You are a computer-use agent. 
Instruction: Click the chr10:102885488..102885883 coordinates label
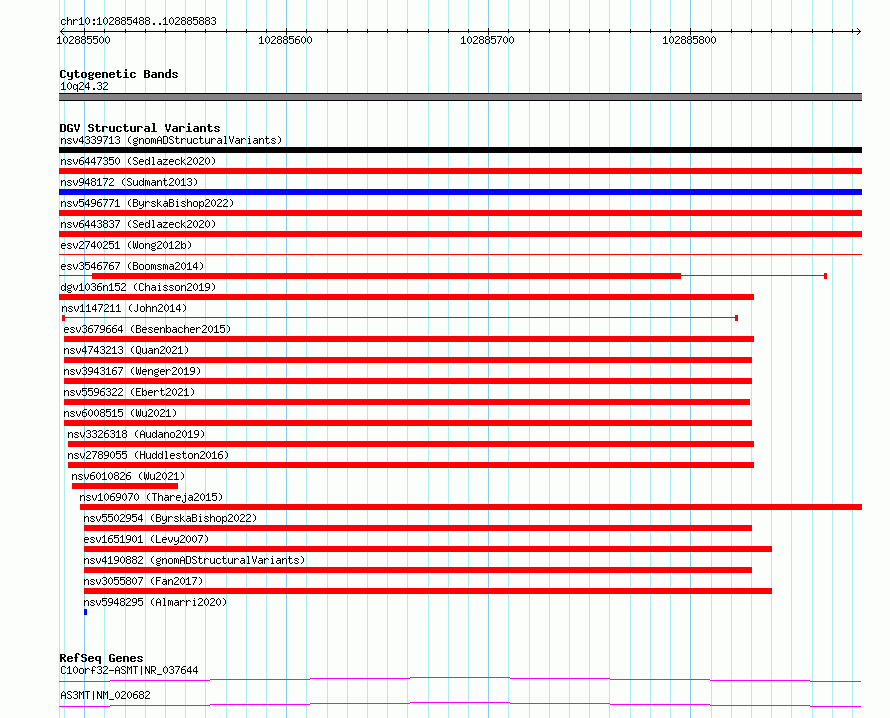(138, 22)
